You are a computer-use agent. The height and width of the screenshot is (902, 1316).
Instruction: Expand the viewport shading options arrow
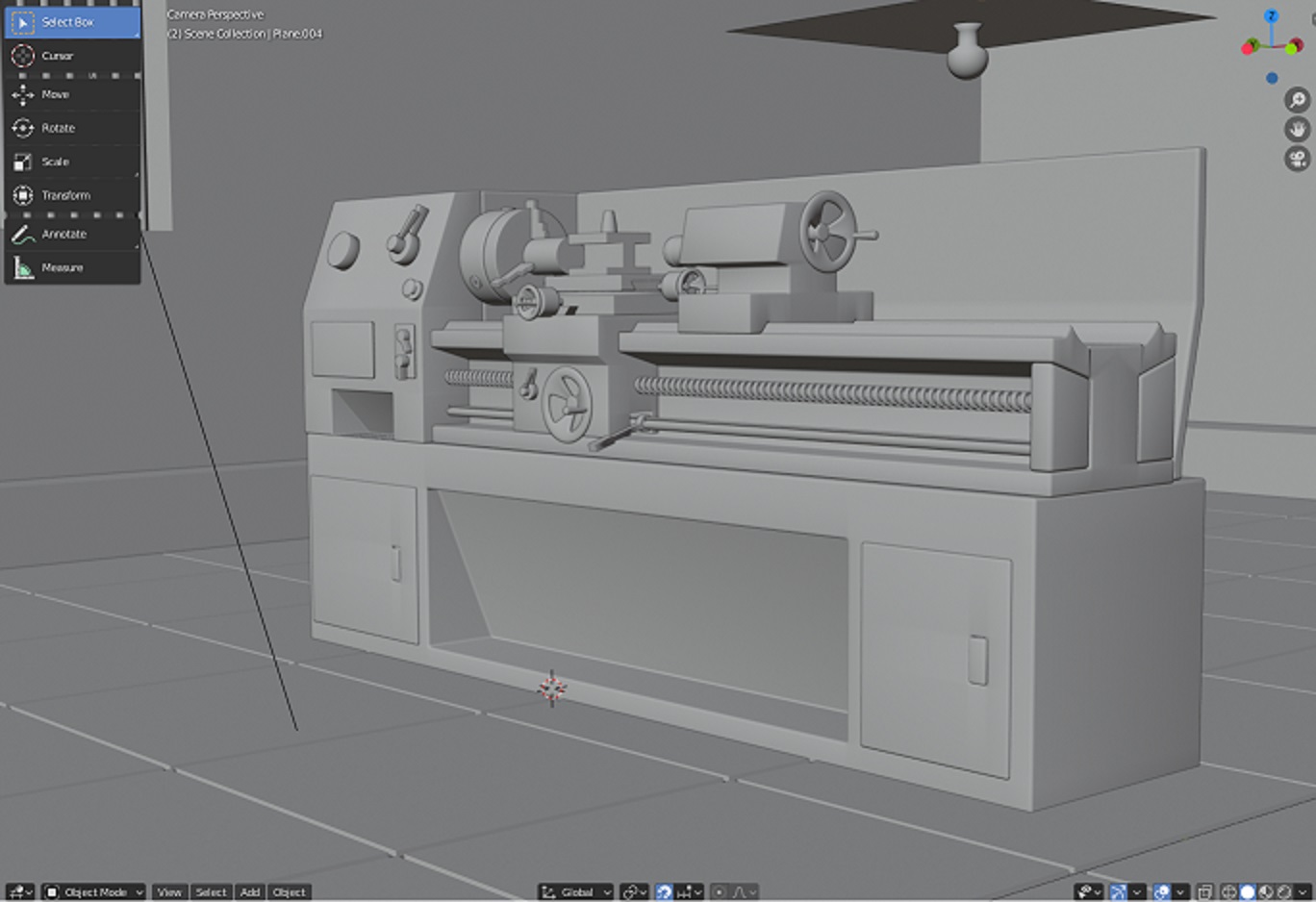[1304, 892]
